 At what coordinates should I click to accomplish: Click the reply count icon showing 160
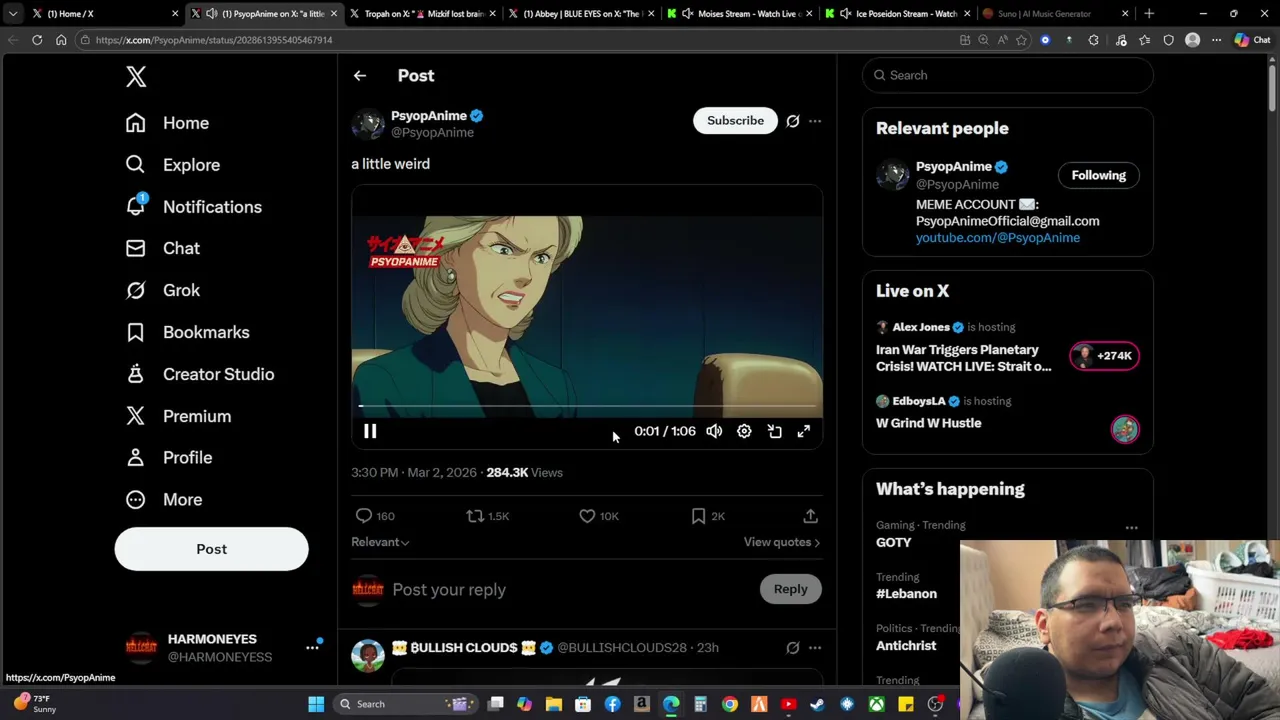point(364,516)
